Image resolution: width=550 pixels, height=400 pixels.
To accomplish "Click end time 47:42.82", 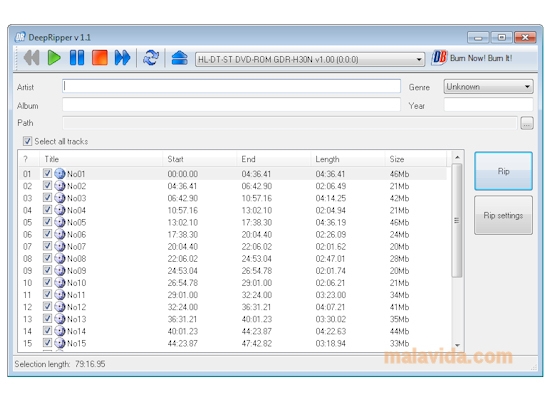I will point(256,344).
